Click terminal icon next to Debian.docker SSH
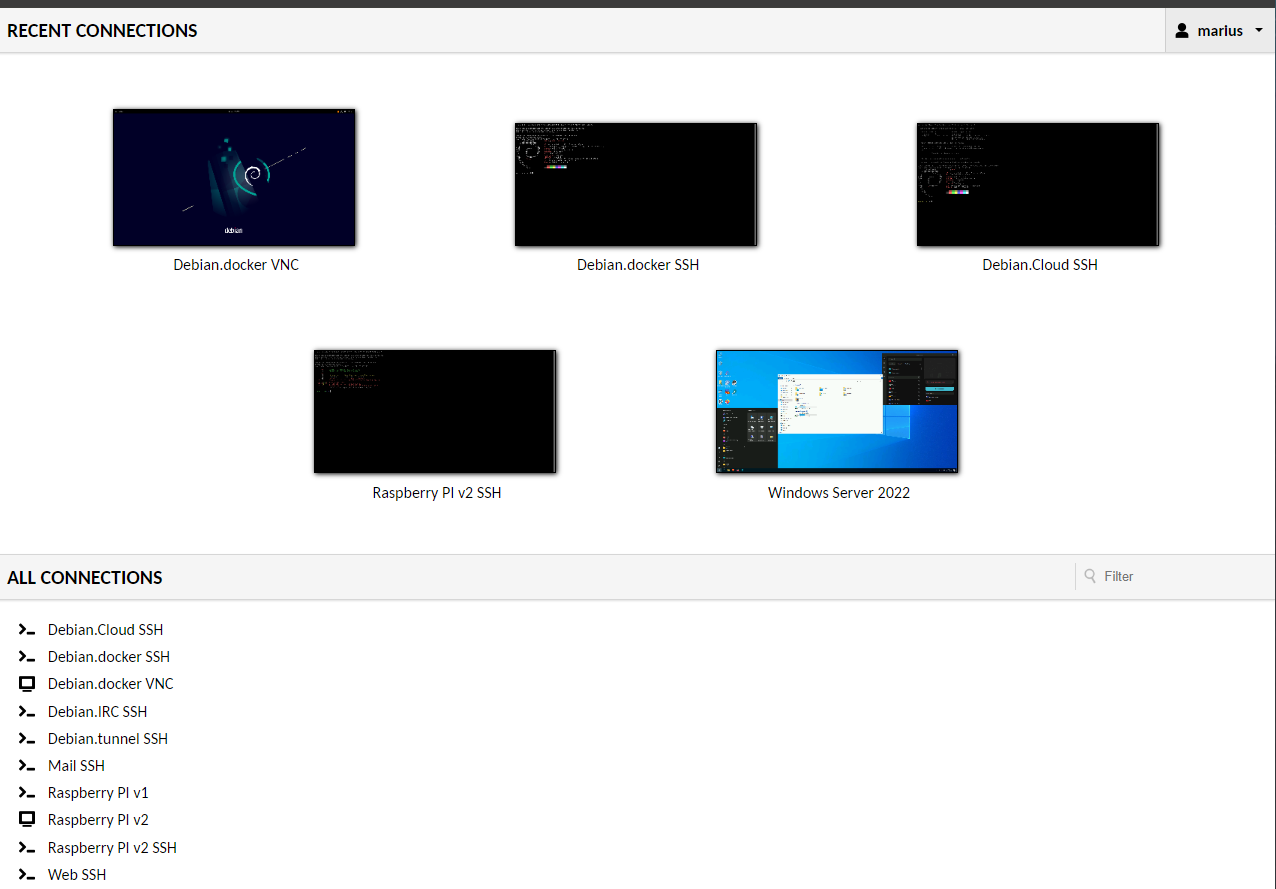This screenshot has width=1276, height=889. [27, 657]
